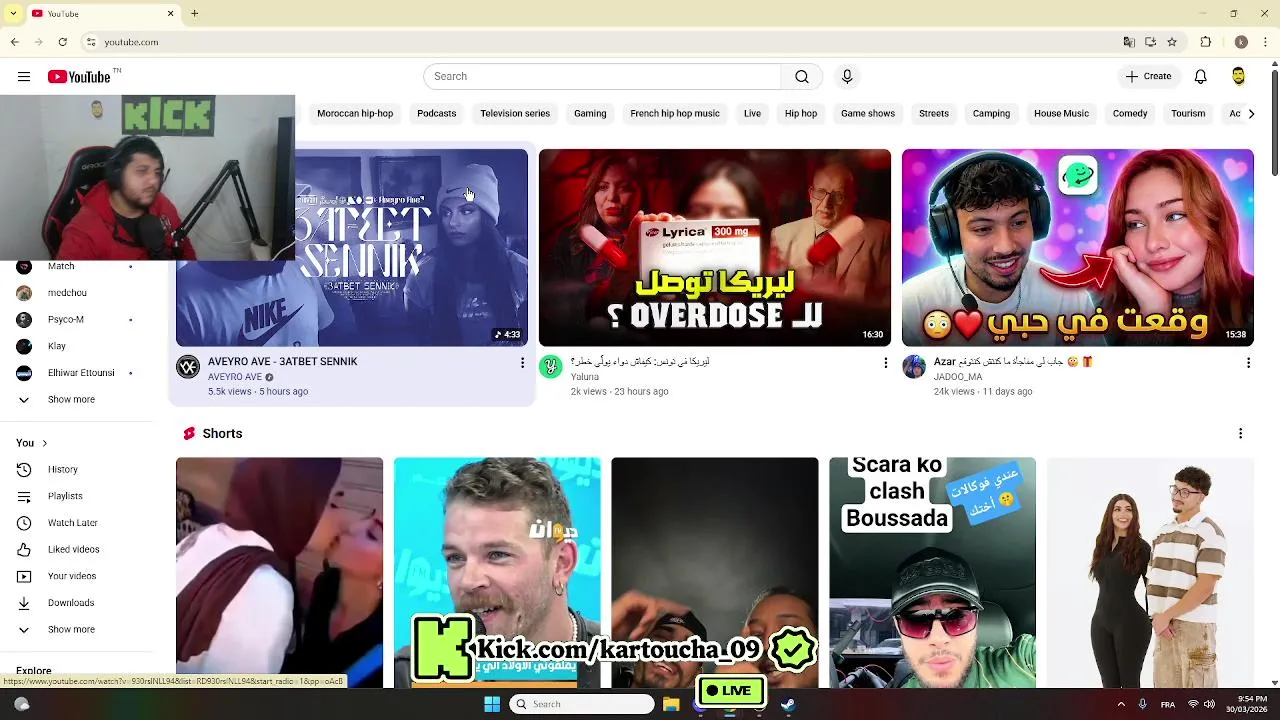Go back in browser toolbar
The width and height of the screenshot is (1280, 720).
(x=15, y=42)
